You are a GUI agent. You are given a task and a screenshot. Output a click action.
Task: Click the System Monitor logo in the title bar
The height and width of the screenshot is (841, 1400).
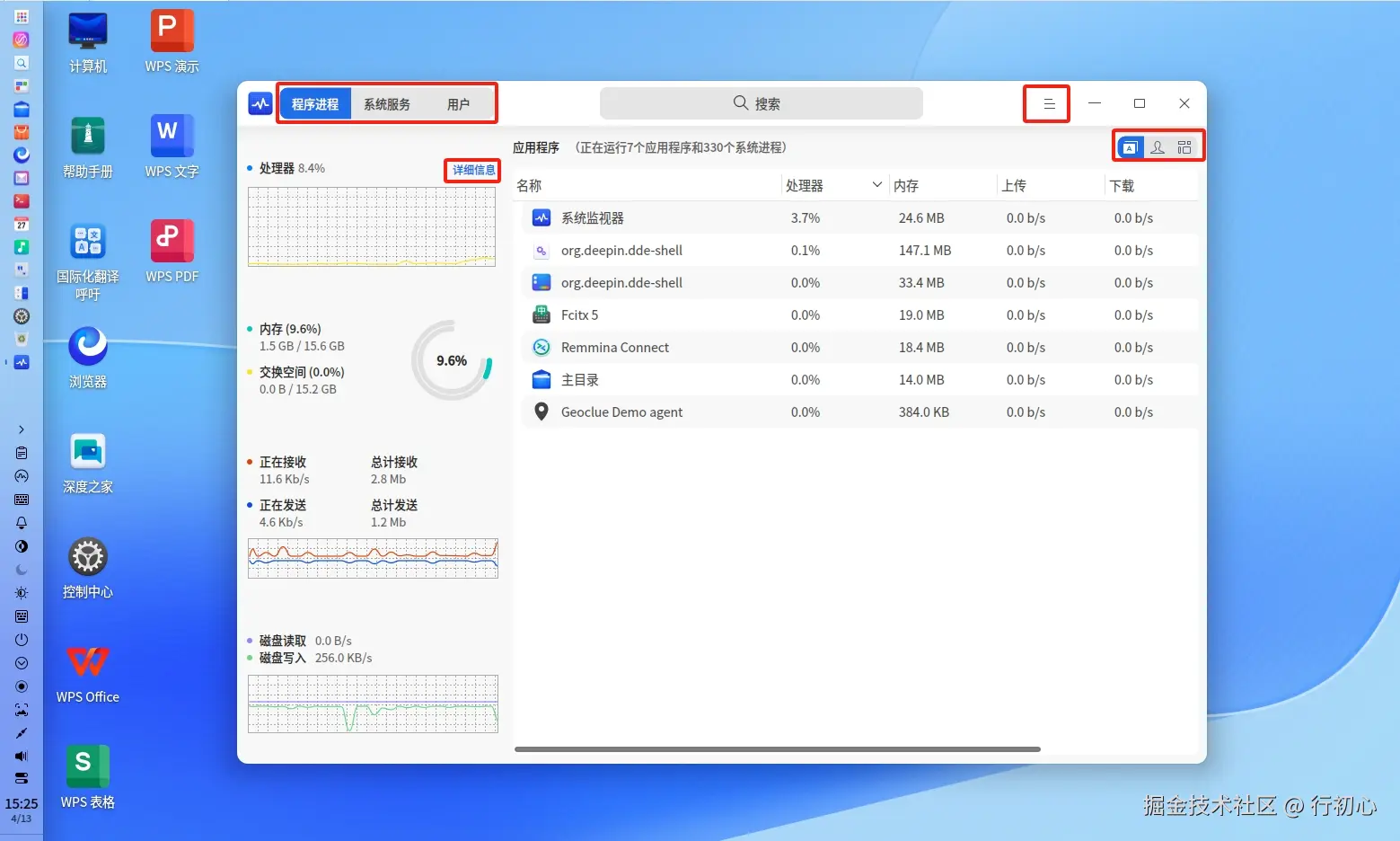pos(260,103)
